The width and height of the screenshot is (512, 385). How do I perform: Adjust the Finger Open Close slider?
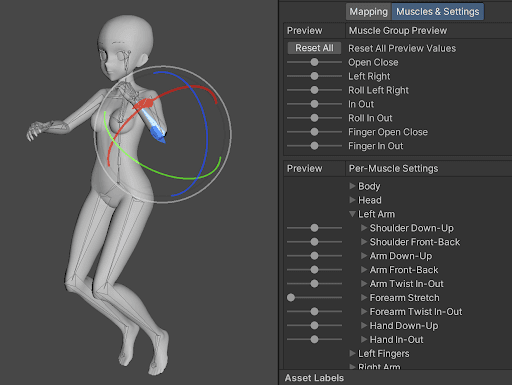point(314,132)
